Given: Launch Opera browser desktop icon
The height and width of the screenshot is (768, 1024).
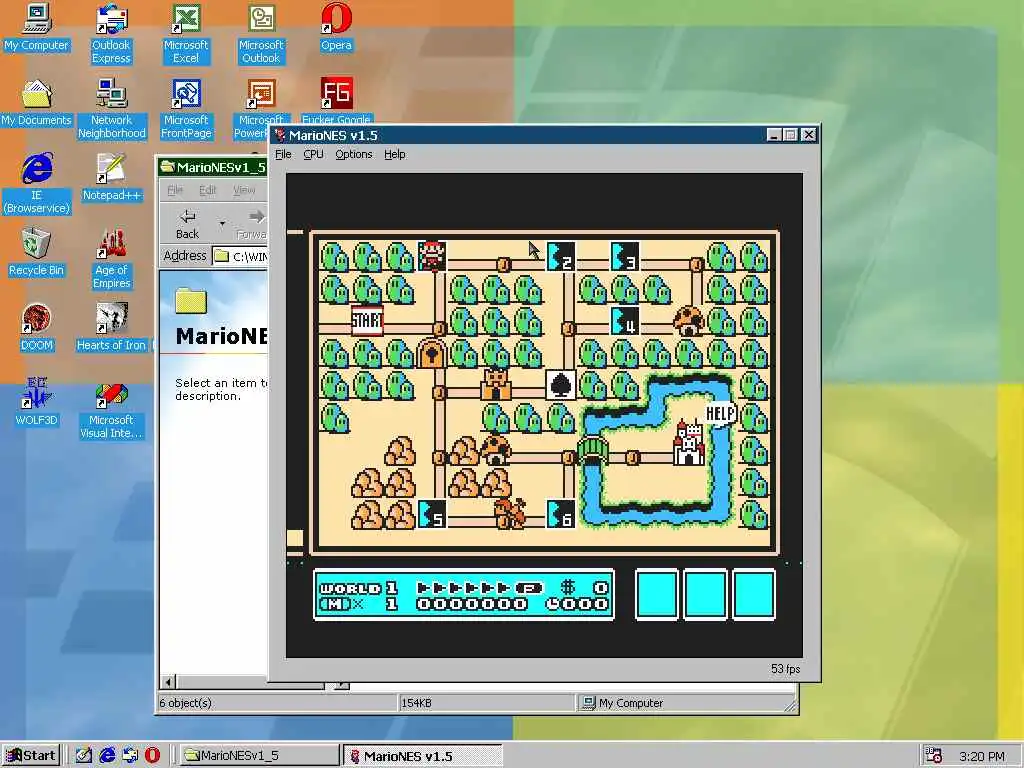Looking at the screenshot, I should pos(336,27).
